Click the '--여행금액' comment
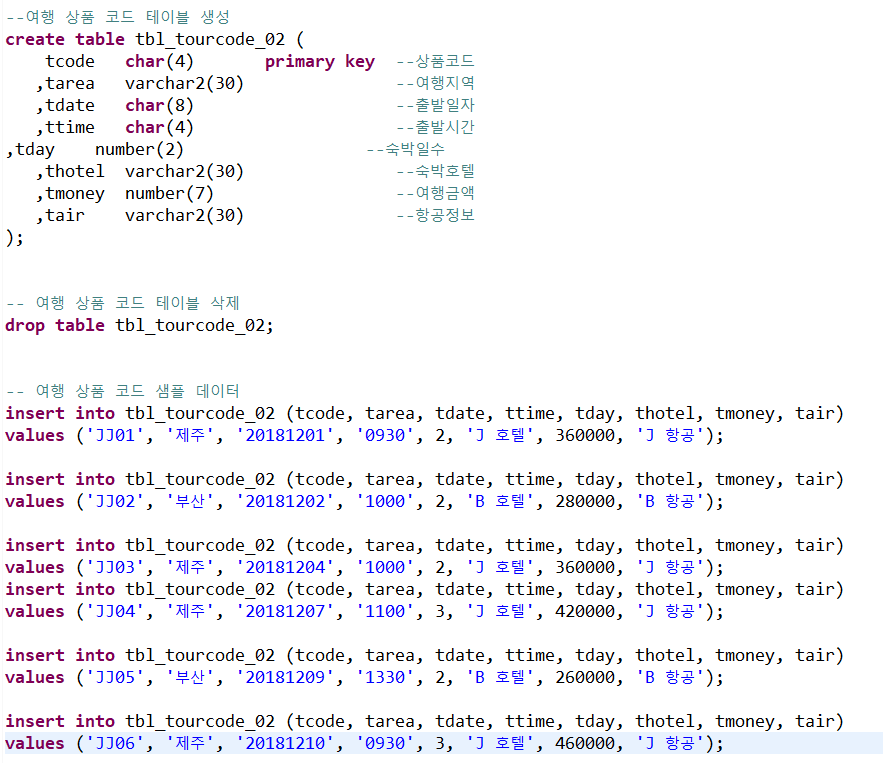 coord(435,193)
